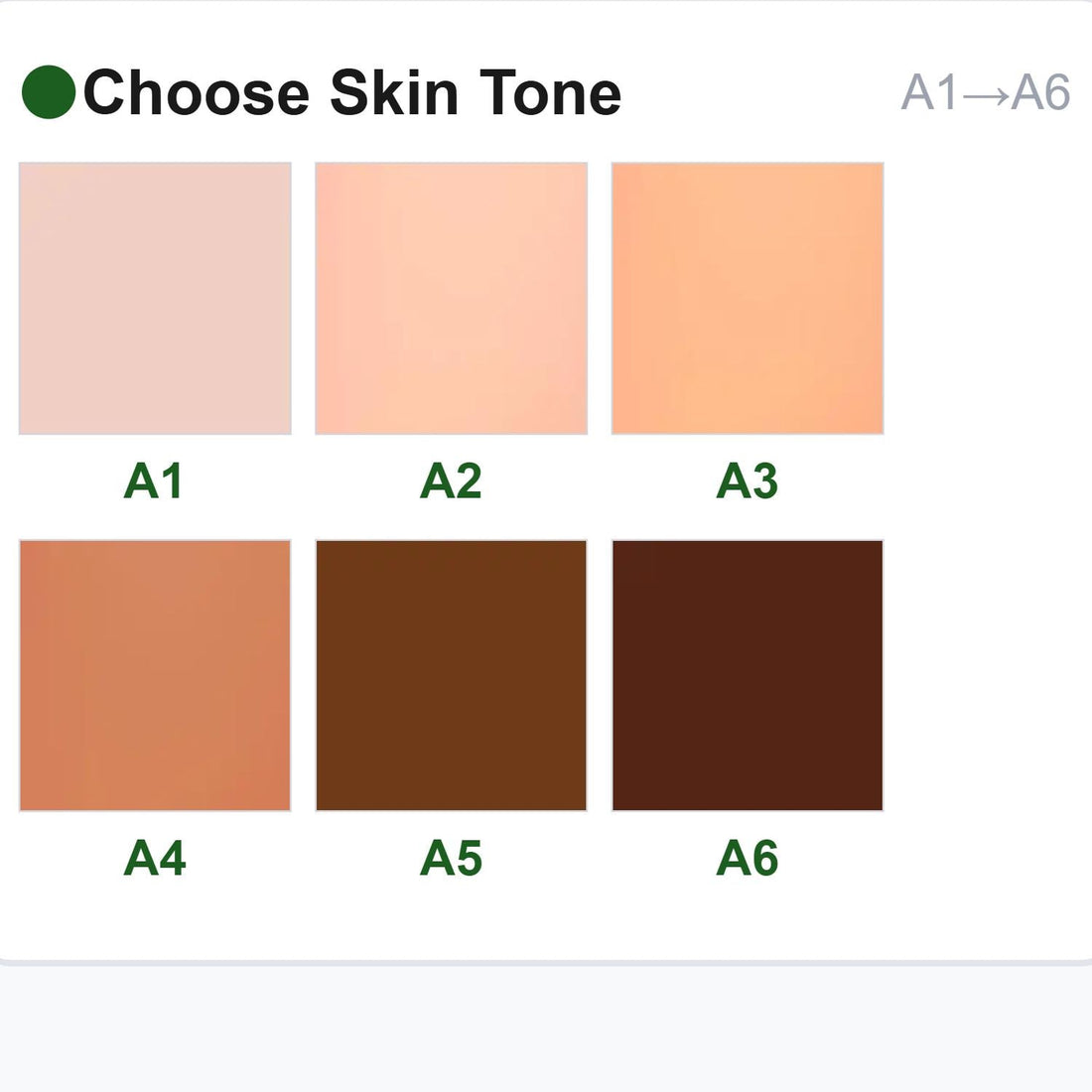Pick the A3 warm apricot skin tone
The width and height of the screenshot is (1092, 1092).
point(748,298)
